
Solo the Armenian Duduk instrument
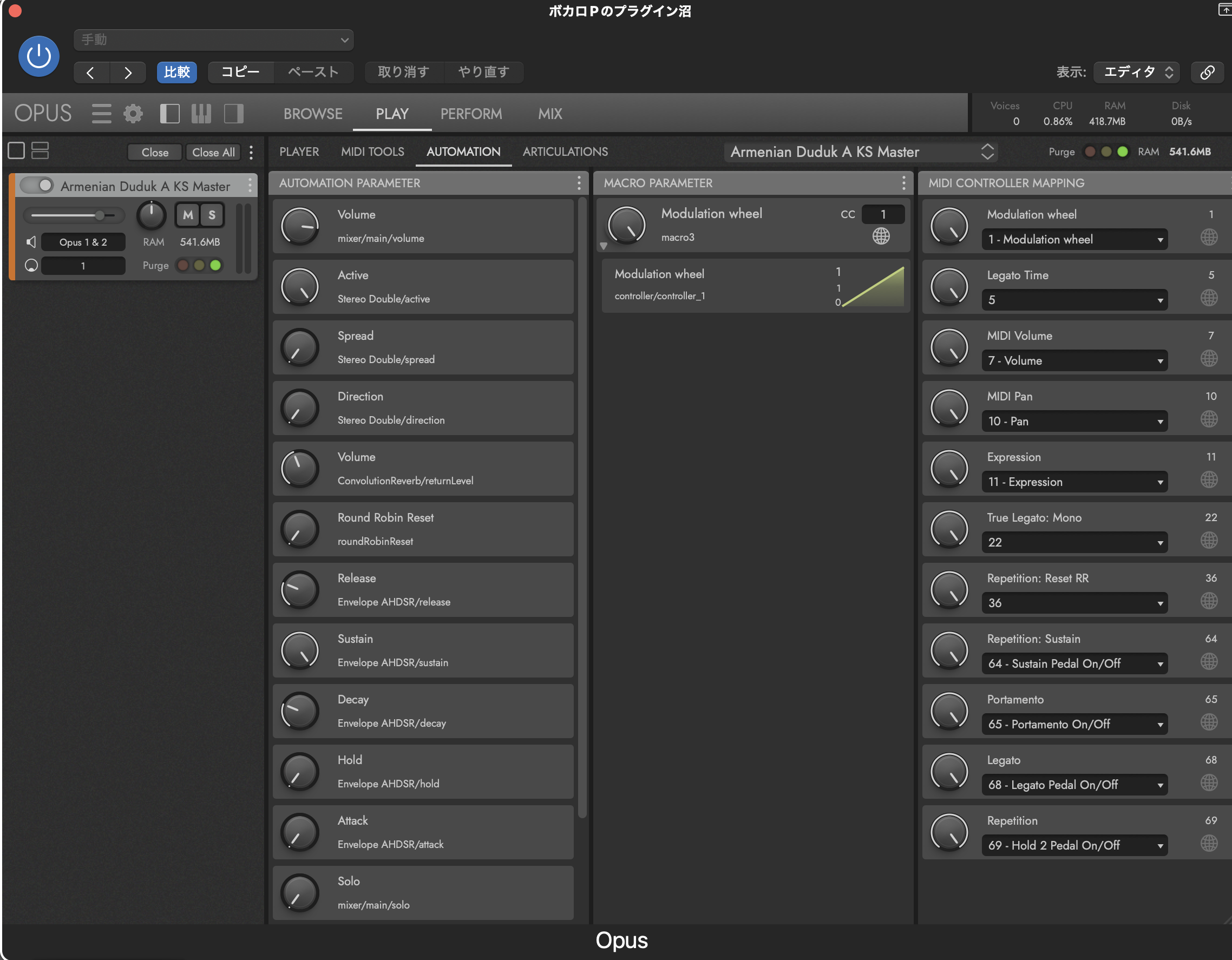212,215
